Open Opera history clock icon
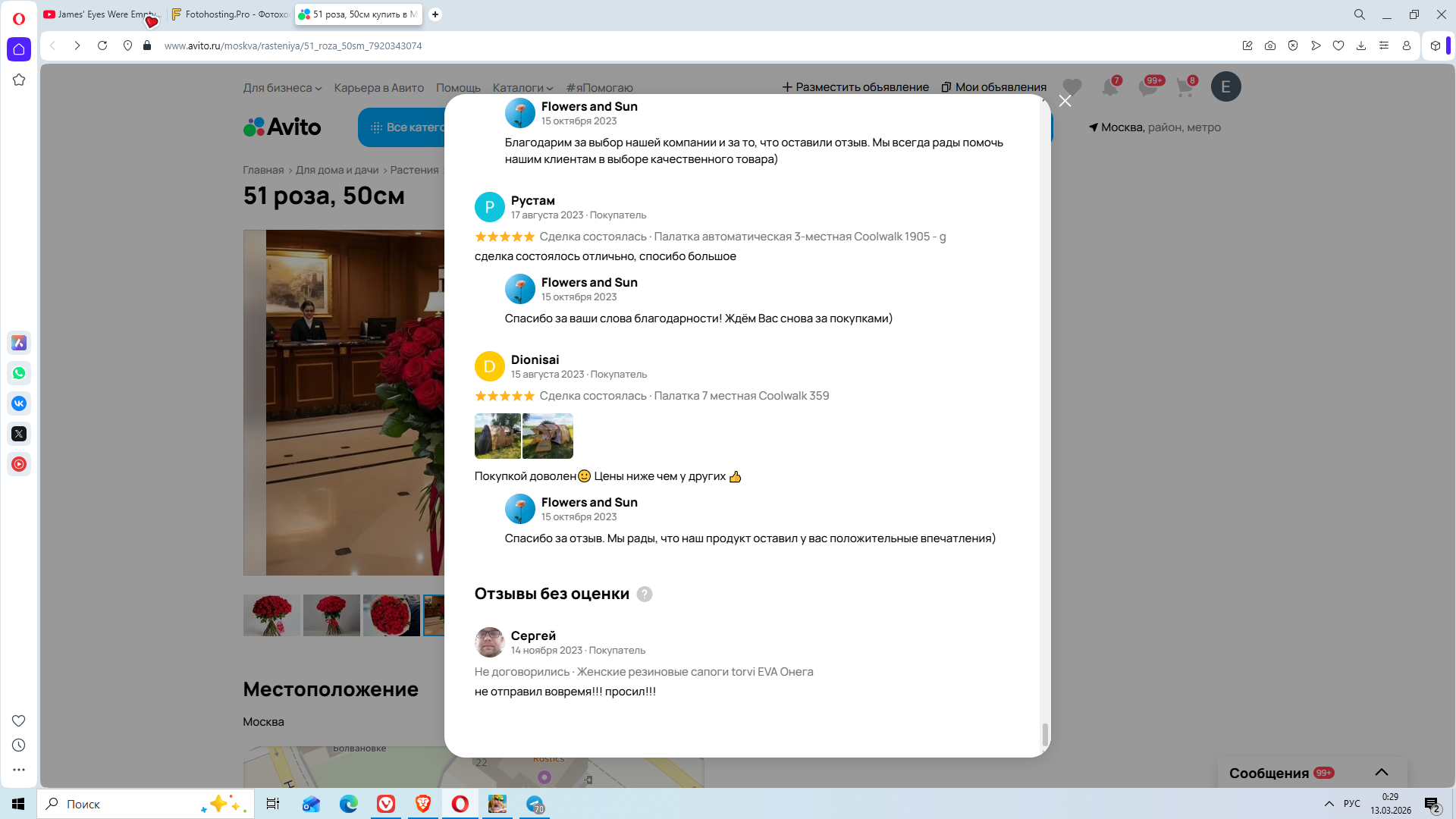 [19, 745]
